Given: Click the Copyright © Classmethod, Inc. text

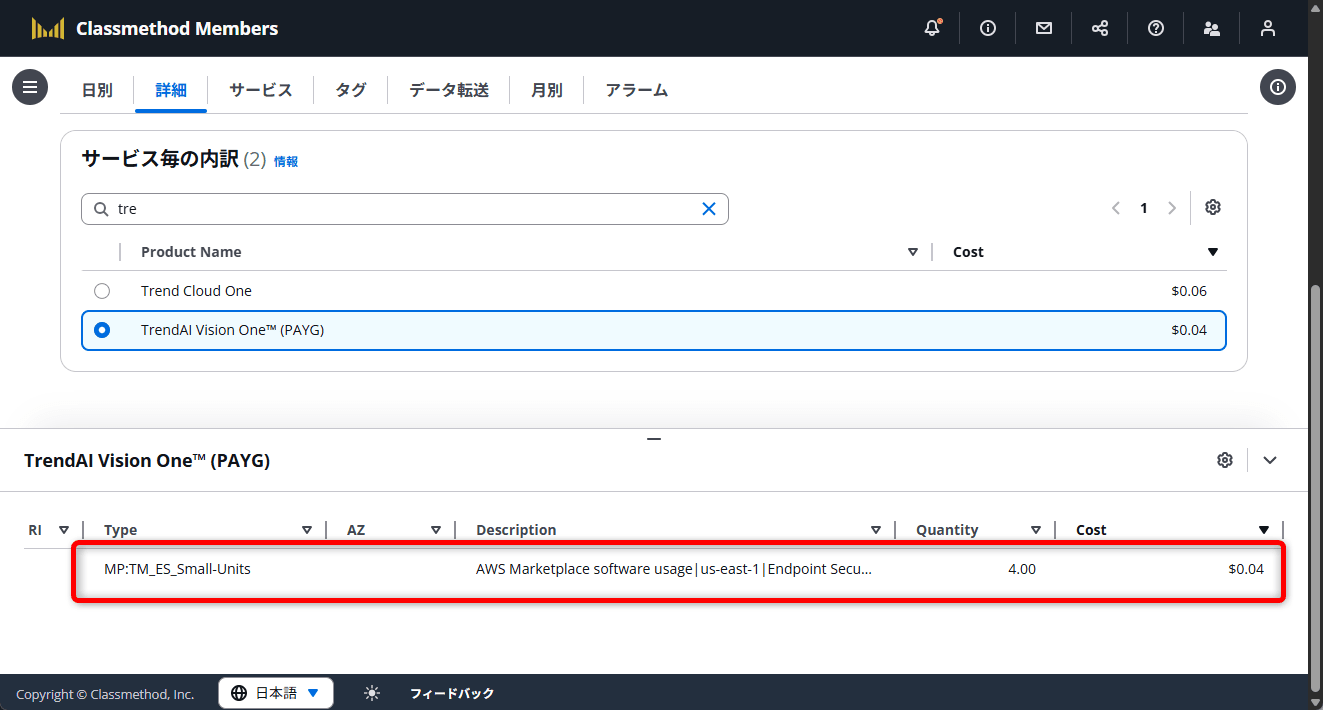Looking at the screenshot, I should click(105, 694).
